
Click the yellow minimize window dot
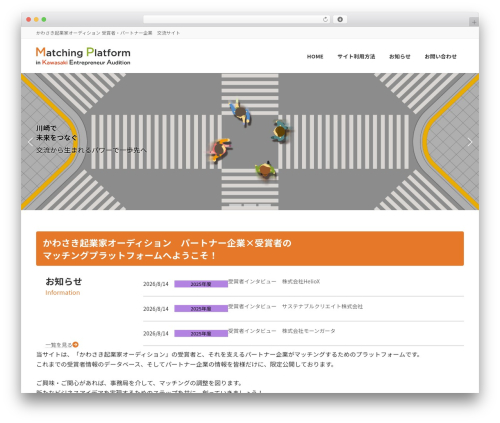point(36,19)
